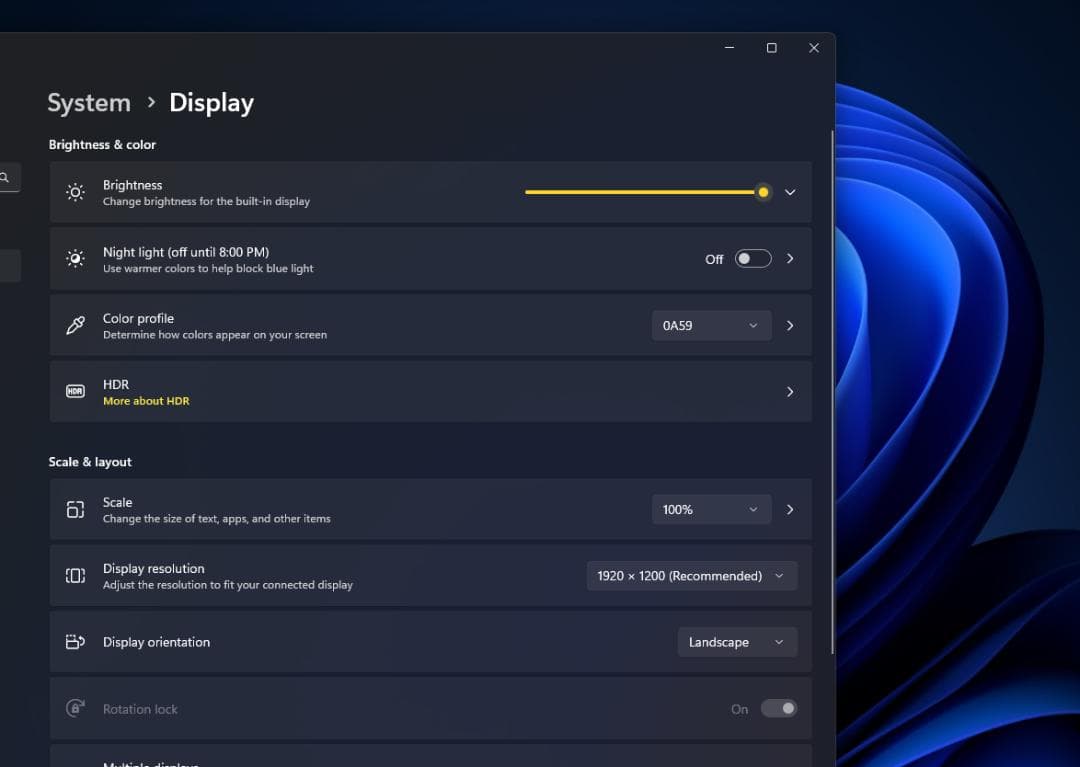Turn on the Night light toggle
Screen dimensions: 1080x767
click(753, 259)
